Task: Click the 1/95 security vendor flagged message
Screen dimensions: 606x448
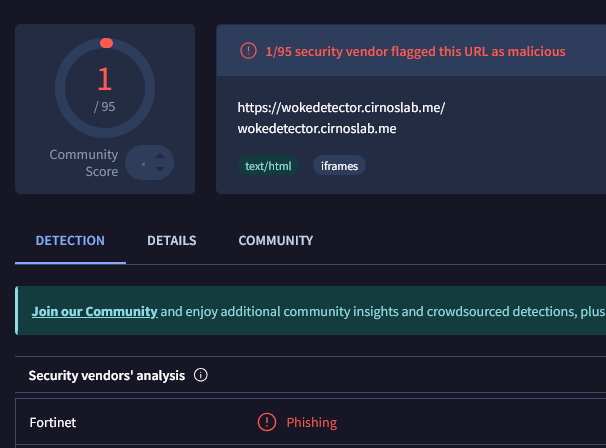Action: pos(415,51)
